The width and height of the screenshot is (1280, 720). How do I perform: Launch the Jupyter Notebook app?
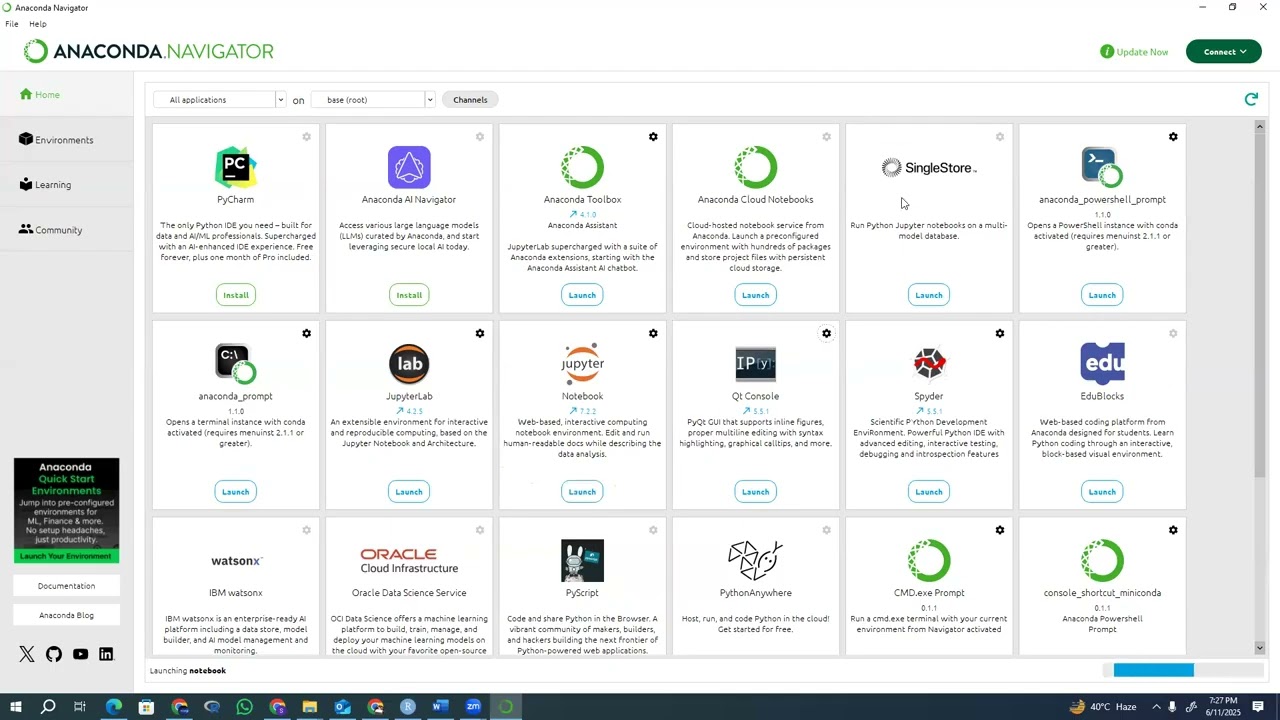(x=582, y=492)
